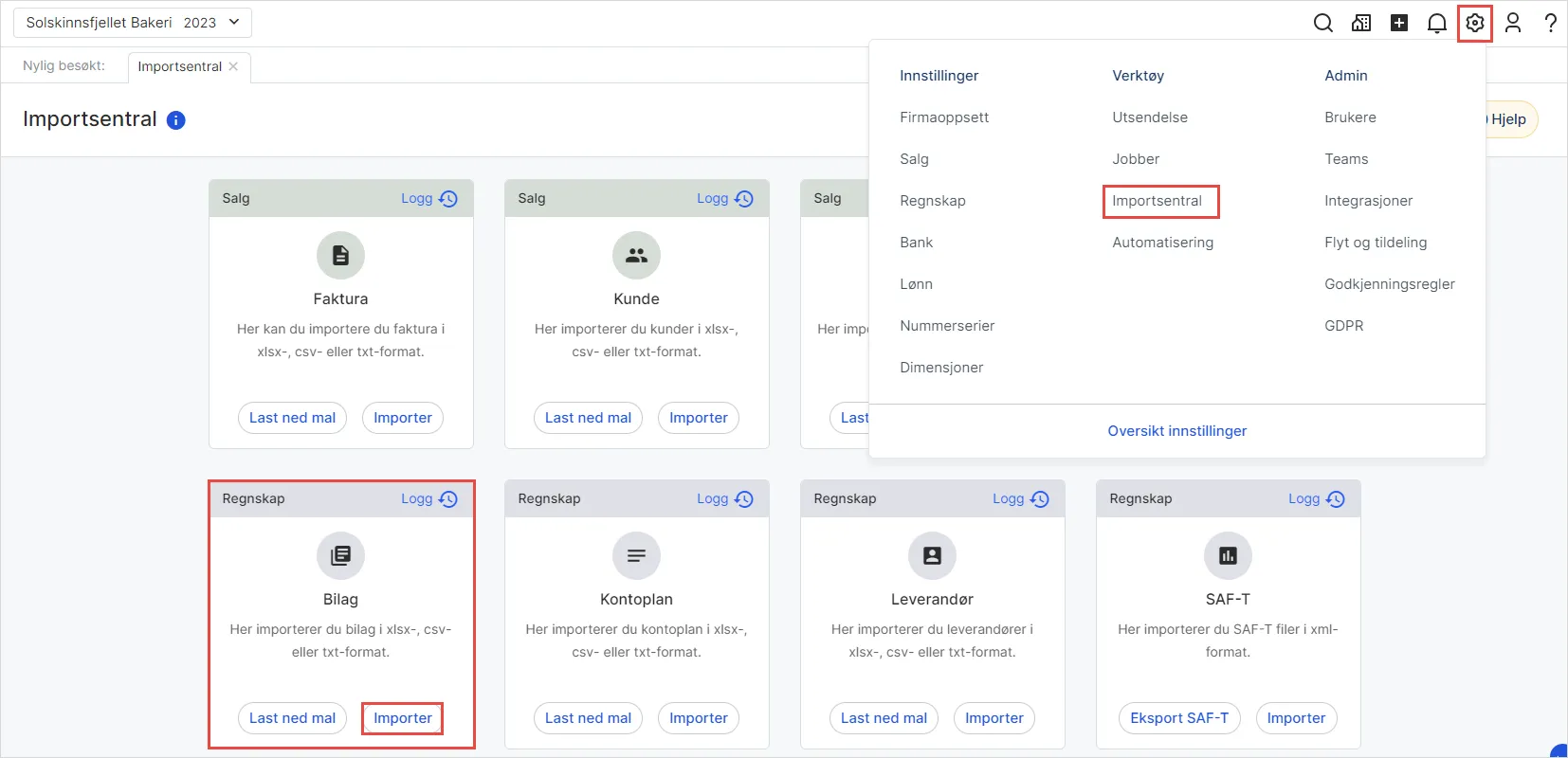
Task: Select Godkjenningsregler under Admin
Action: (1390, 284)
